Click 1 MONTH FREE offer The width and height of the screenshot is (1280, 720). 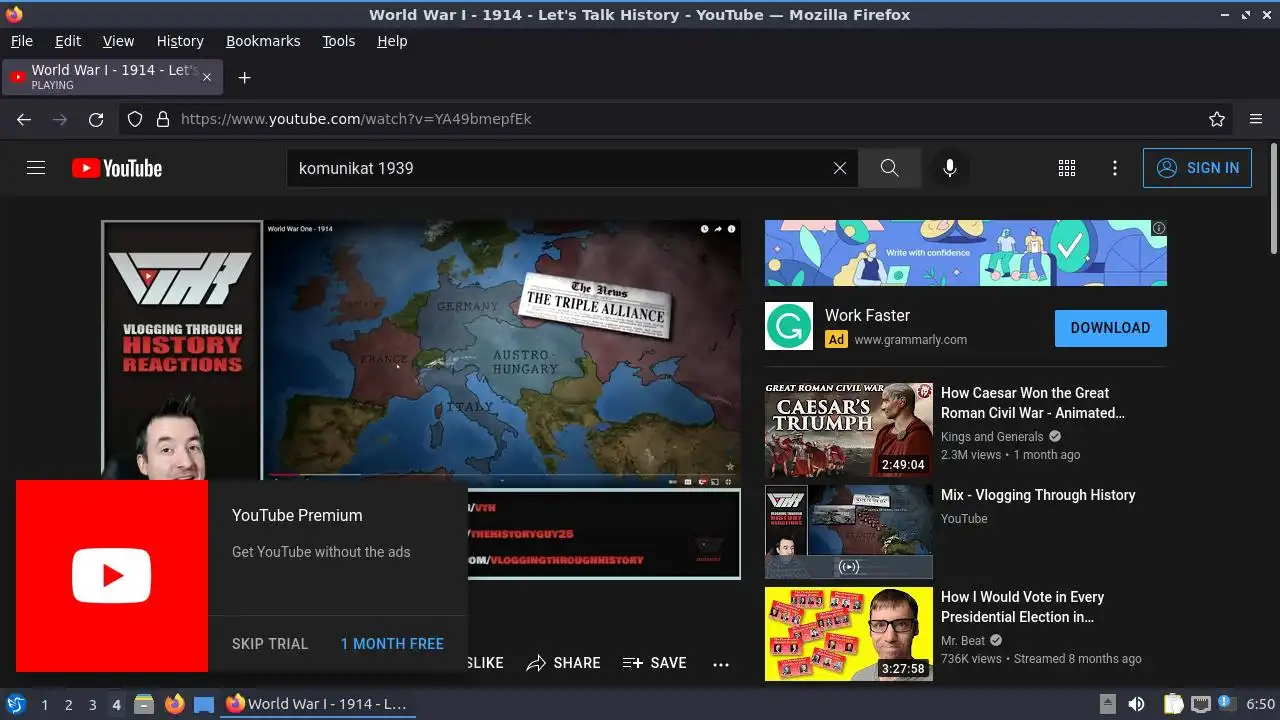[392, 644]
